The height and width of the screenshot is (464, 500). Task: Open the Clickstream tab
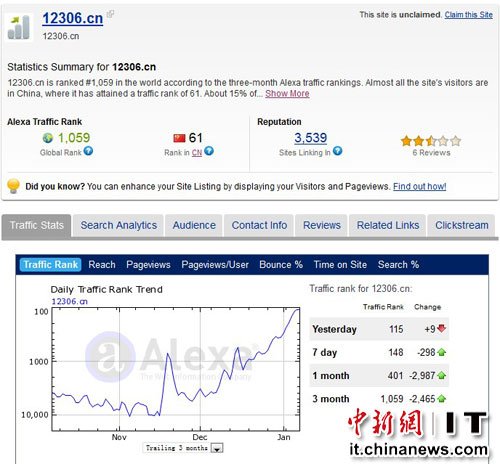pyautogui.click(x=462, y=225)
